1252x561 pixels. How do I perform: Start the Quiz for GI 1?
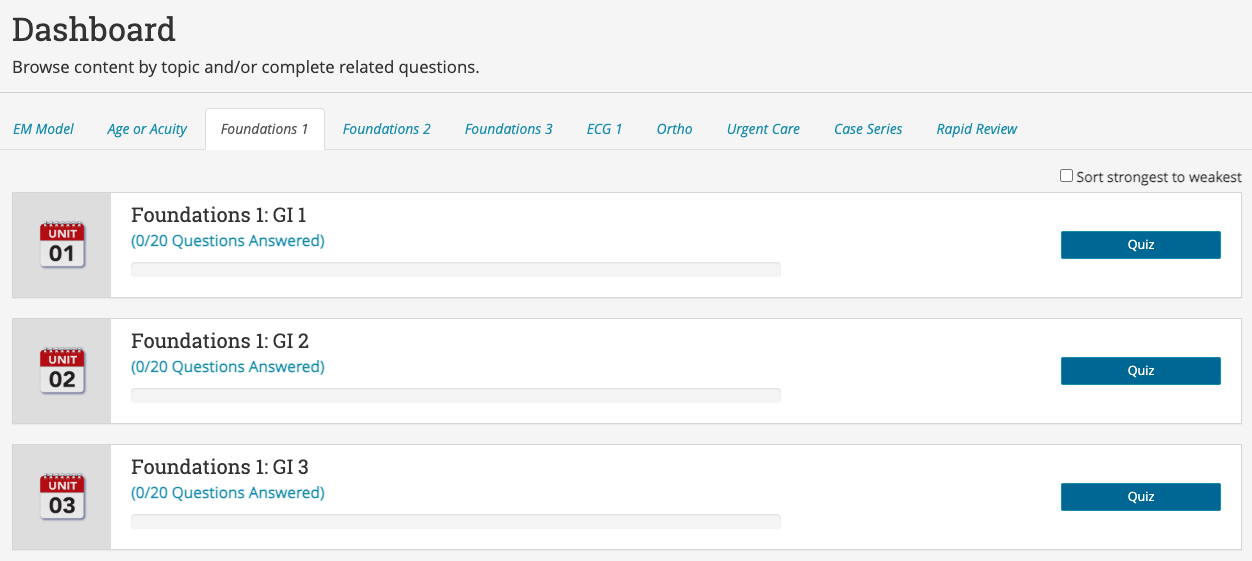(x=1140, y=245)
